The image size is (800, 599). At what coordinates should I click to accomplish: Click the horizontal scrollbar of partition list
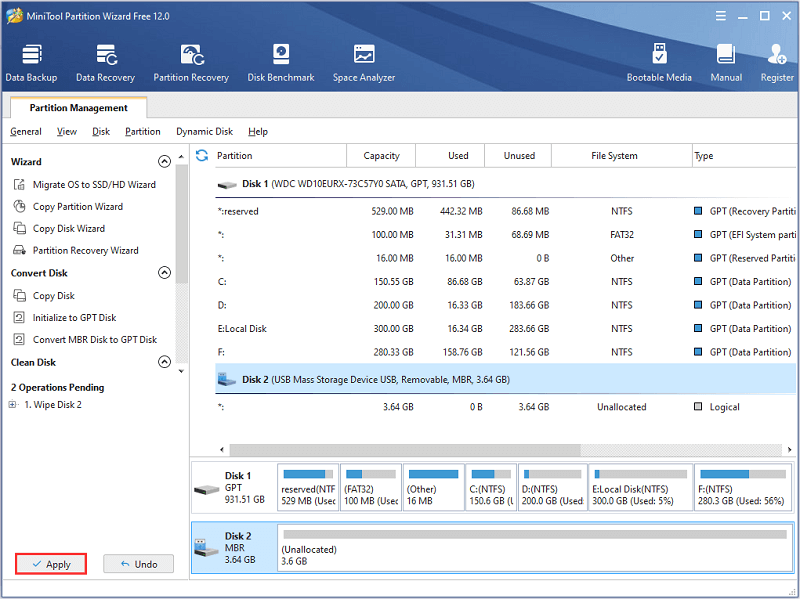pos(405,450)
